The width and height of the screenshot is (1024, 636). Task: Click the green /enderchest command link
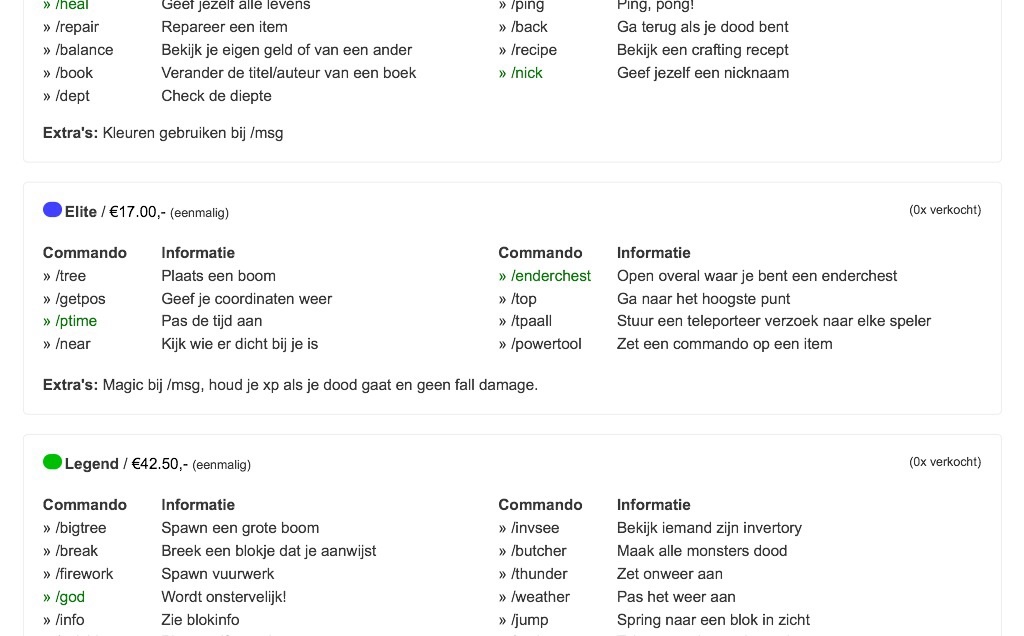[x=550, y=276]
